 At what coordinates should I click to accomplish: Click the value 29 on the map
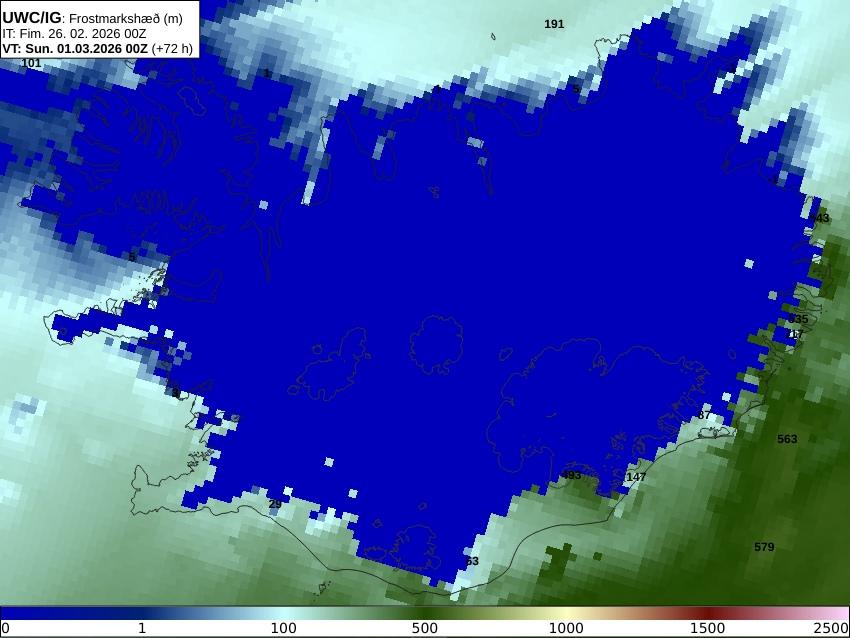click(x=275, y=504)
